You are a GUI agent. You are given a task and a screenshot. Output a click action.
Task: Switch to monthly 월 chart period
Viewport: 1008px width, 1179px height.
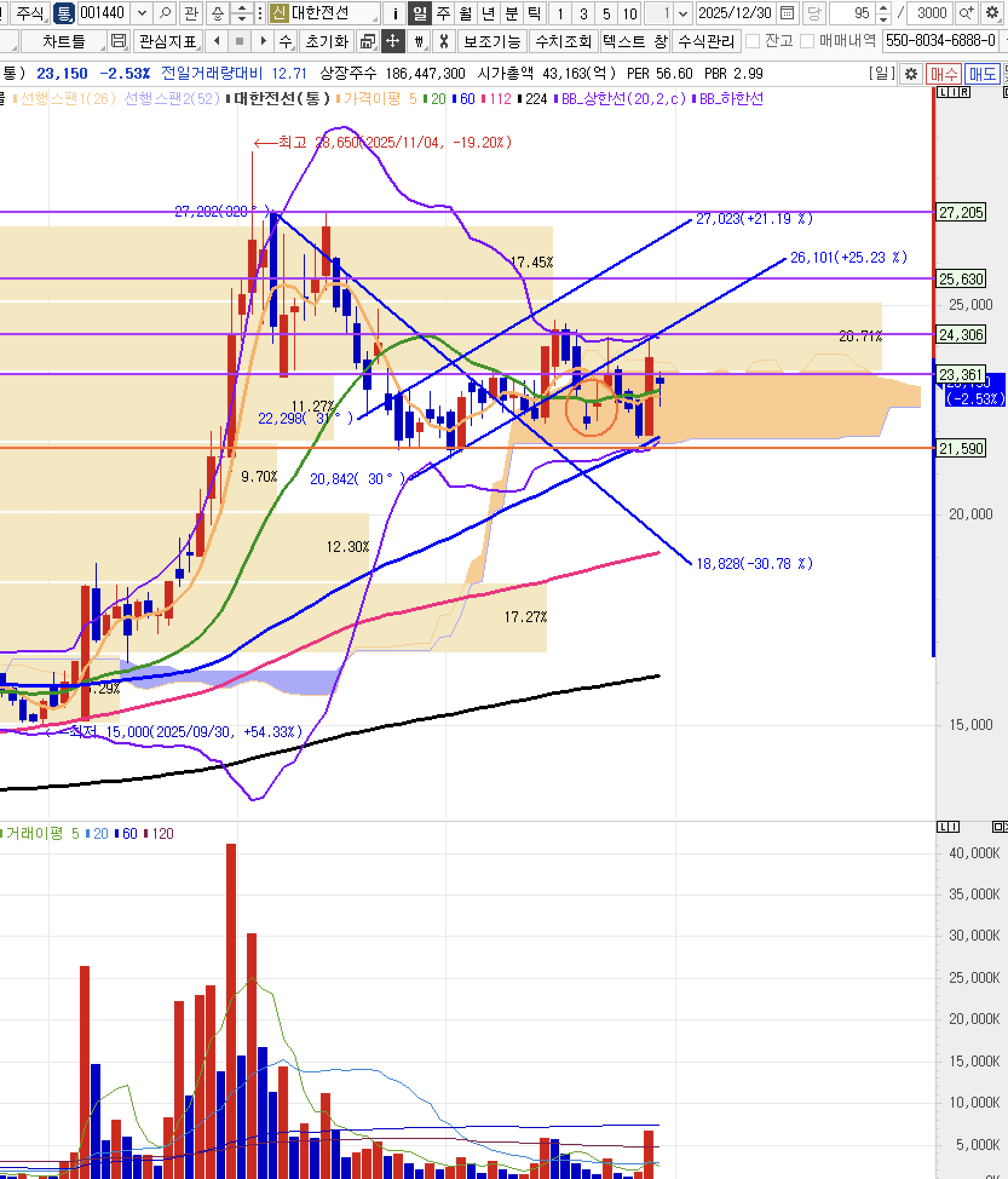click(465, 13)
